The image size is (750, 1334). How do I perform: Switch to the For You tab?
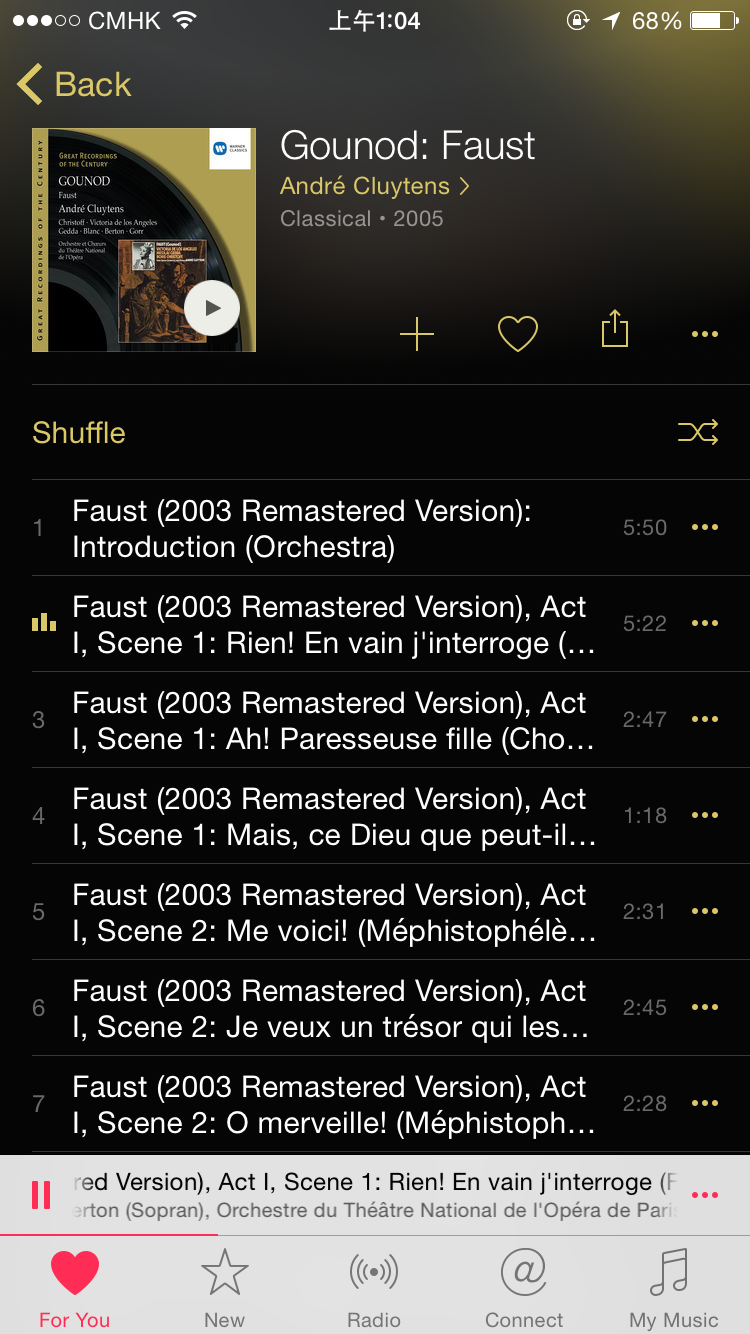[x=75, y=1289]
